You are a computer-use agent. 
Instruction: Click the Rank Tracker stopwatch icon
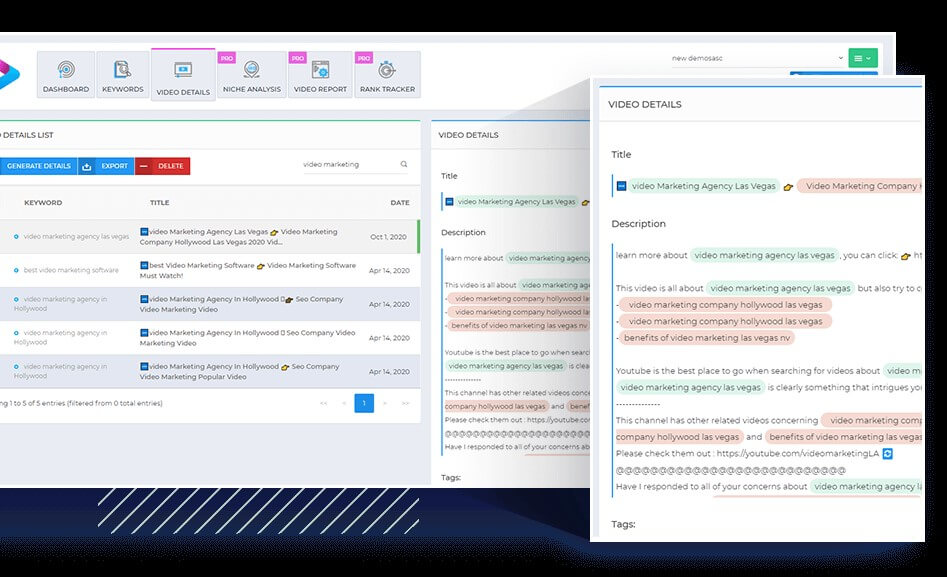point(387,69)
